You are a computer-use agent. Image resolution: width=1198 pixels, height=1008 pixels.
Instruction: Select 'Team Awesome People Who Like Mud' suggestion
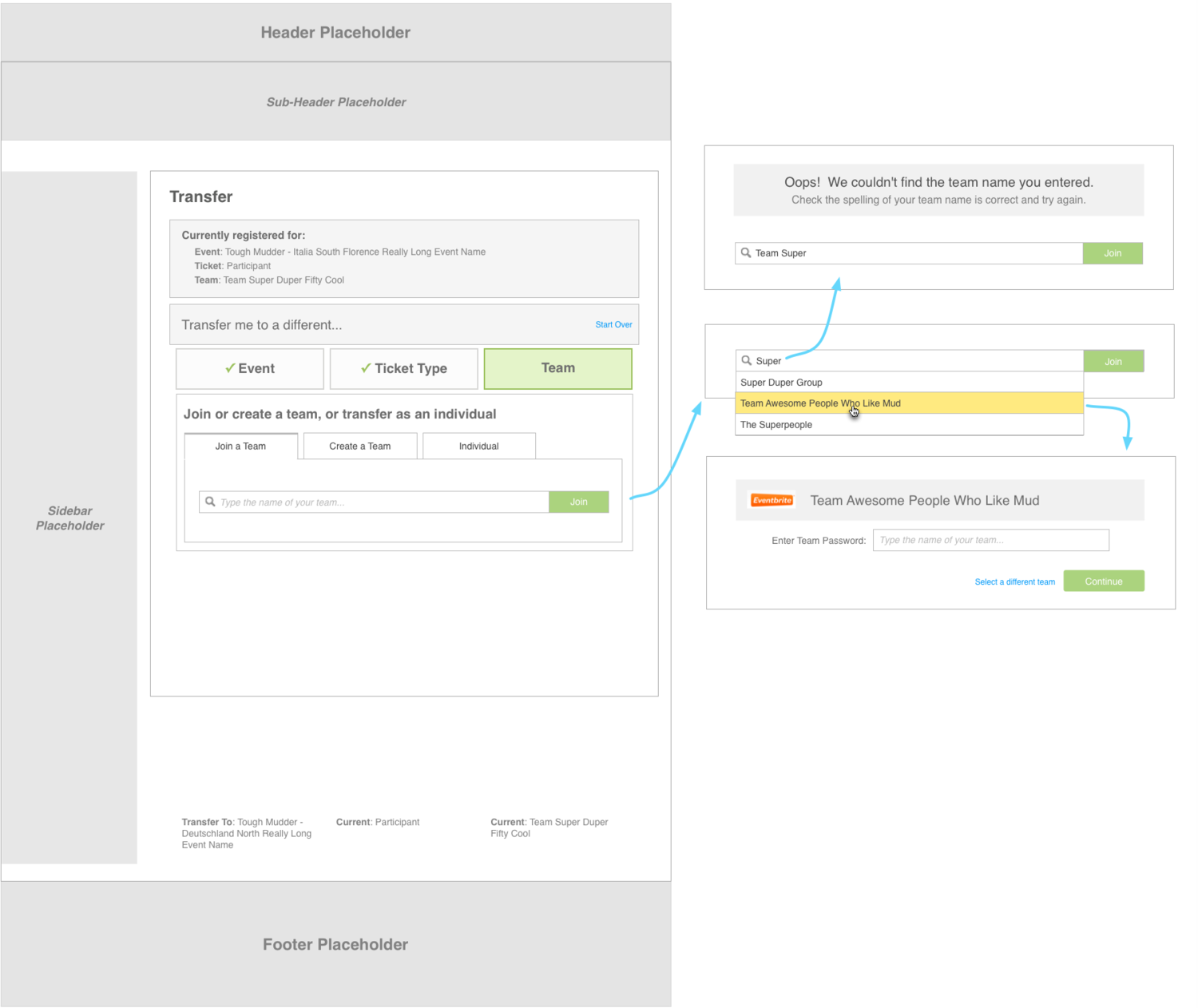819,403
